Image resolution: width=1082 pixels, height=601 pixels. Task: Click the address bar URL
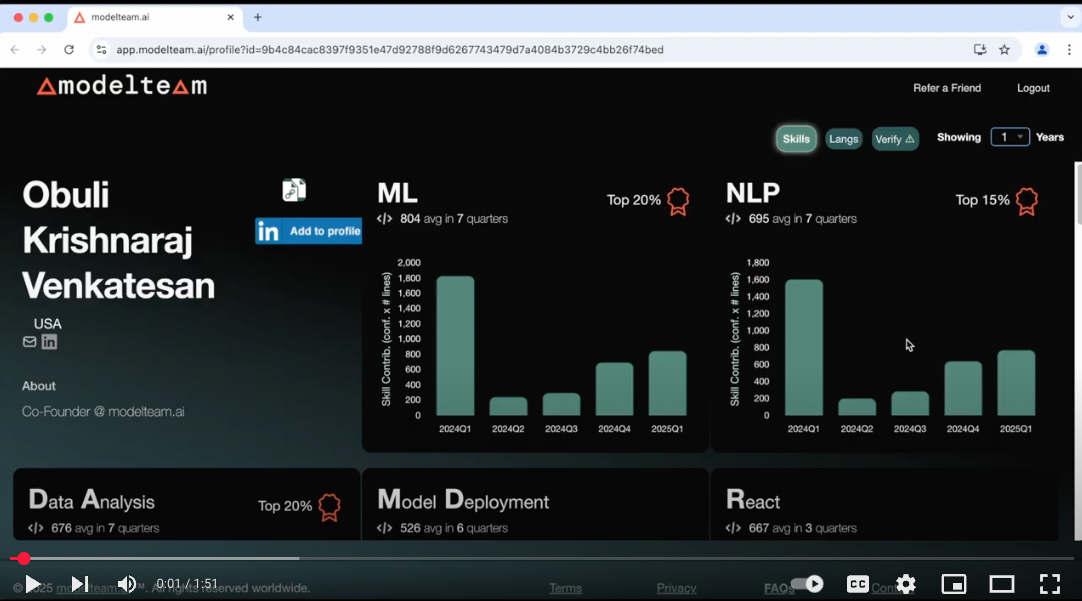390,50
